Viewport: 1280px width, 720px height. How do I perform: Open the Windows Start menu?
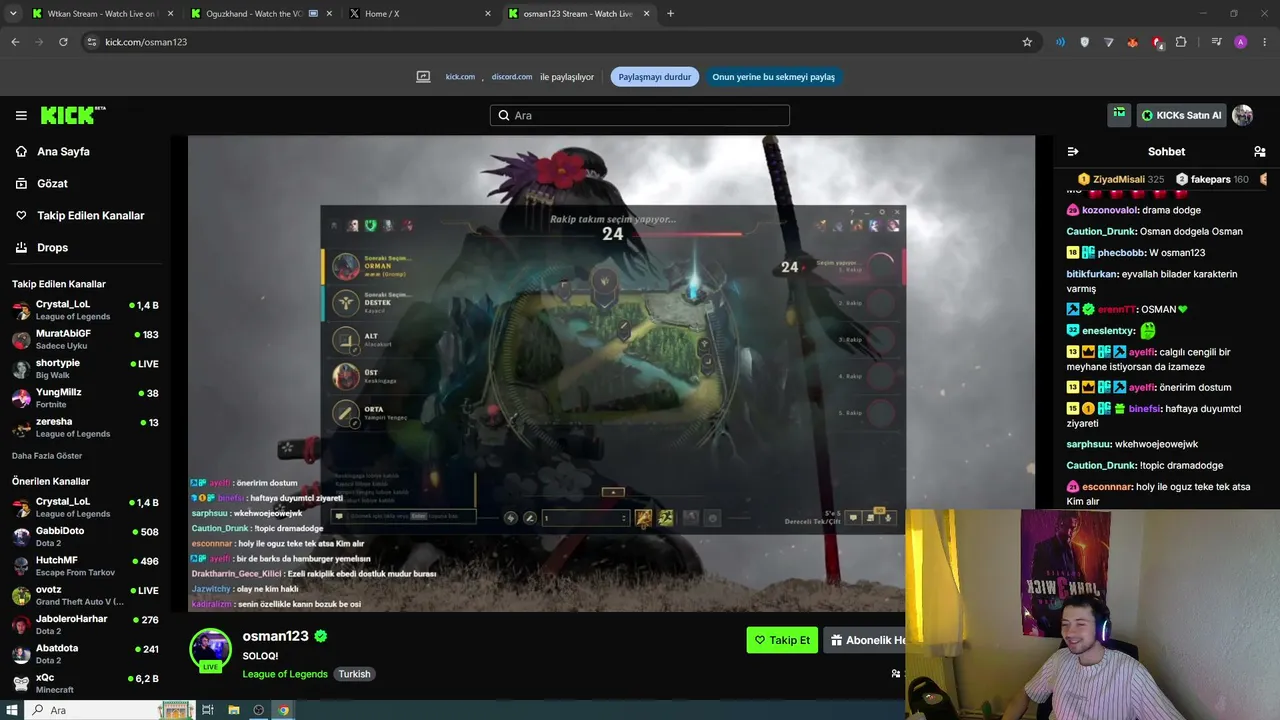[x=12, y=710]
